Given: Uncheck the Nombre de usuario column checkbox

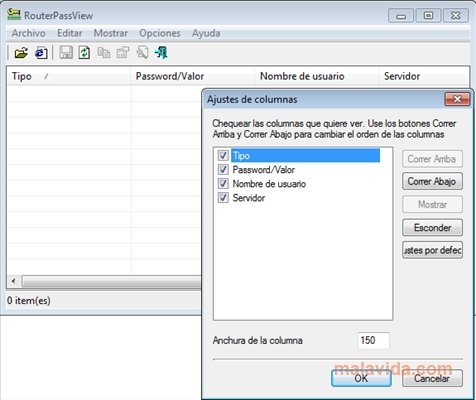Looking at the screenshot, I should 223,183.
